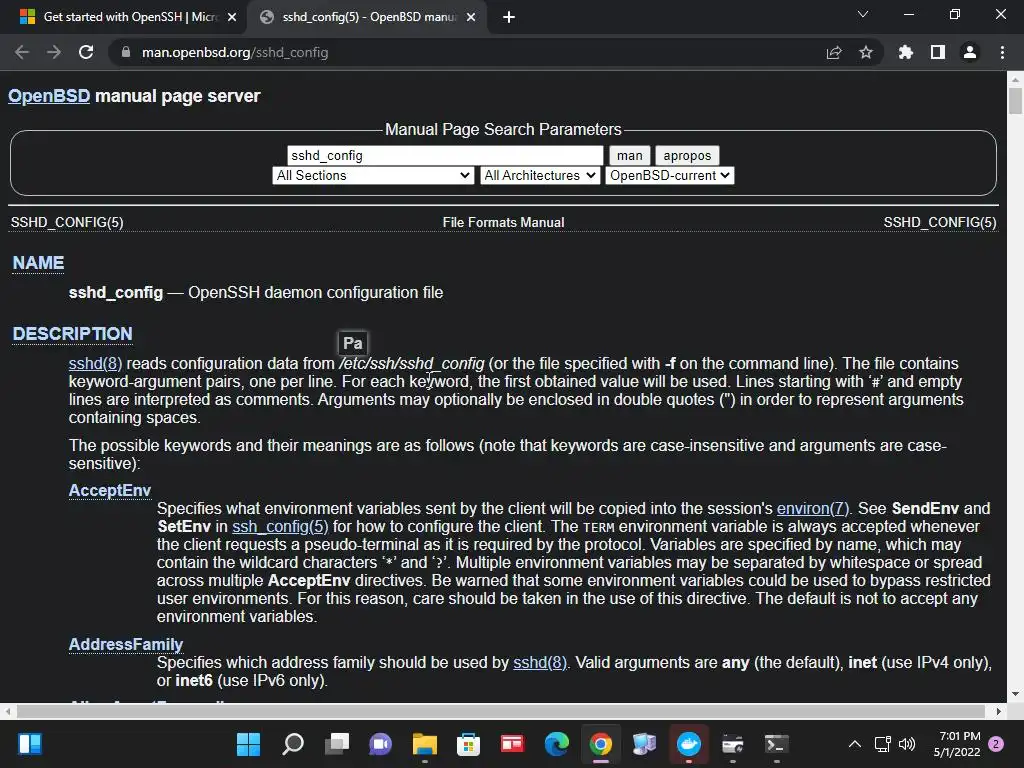
Task: Click the vertical scrollbar thumb
Action: click(1015, 101)
